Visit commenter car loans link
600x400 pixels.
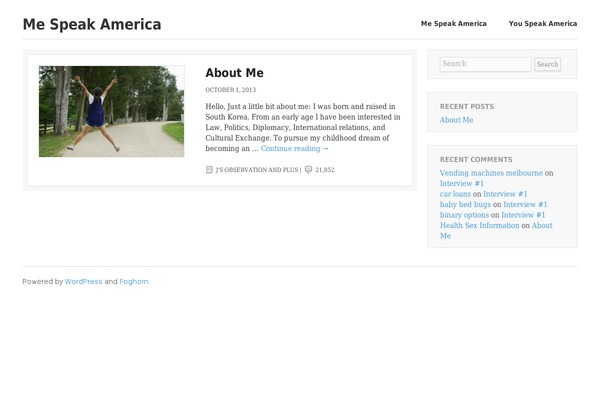pyautogui.click(x=455, y=194)
